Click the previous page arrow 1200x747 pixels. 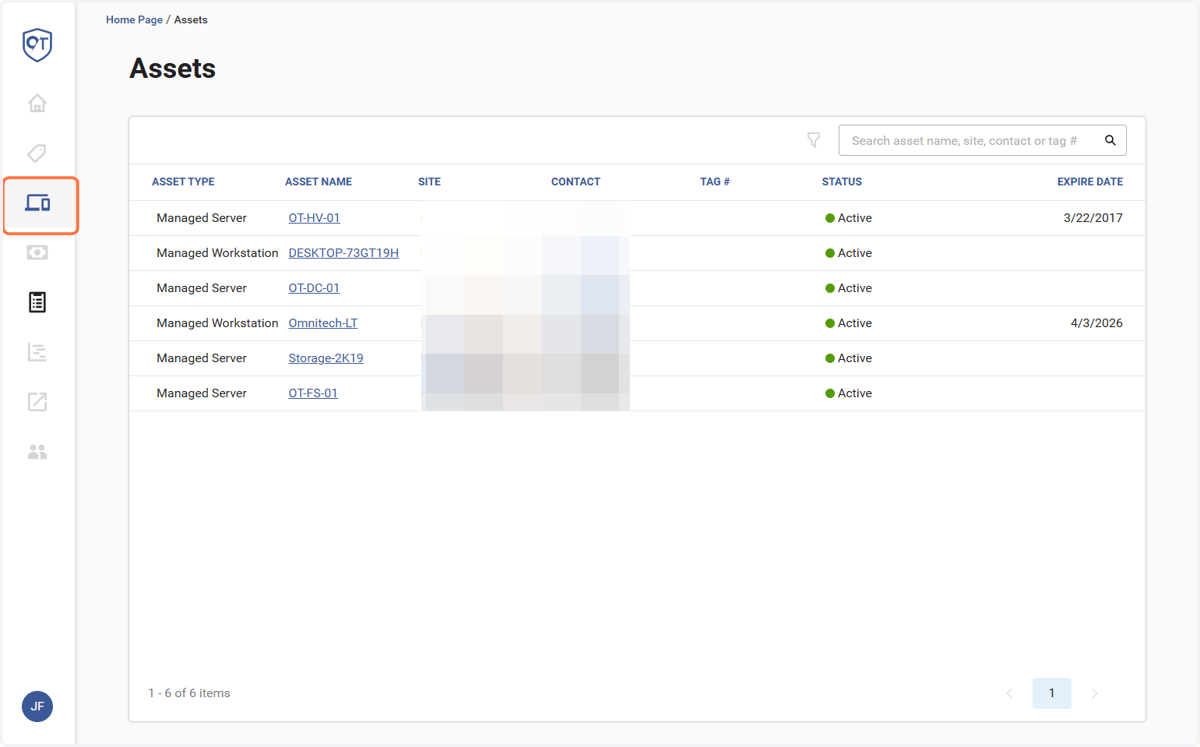point(1009,693)
